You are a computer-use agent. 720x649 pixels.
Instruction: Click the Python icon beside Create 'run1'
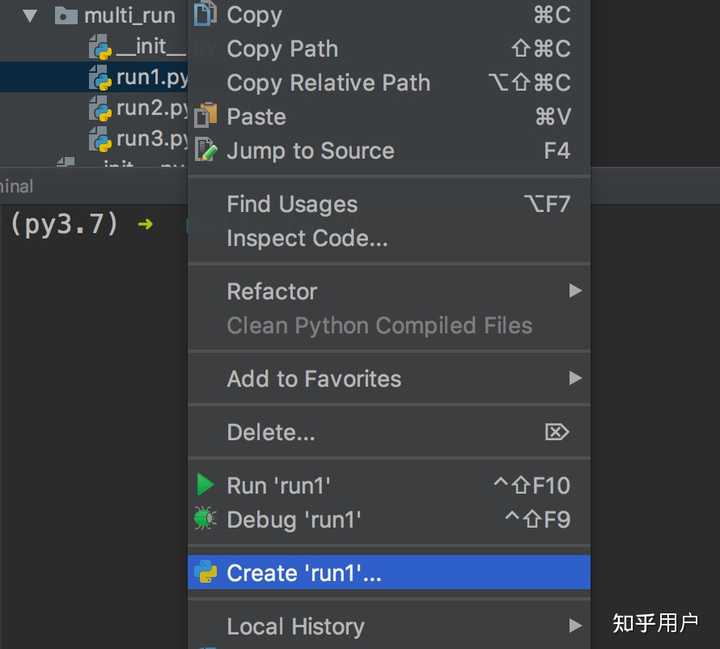206,573
